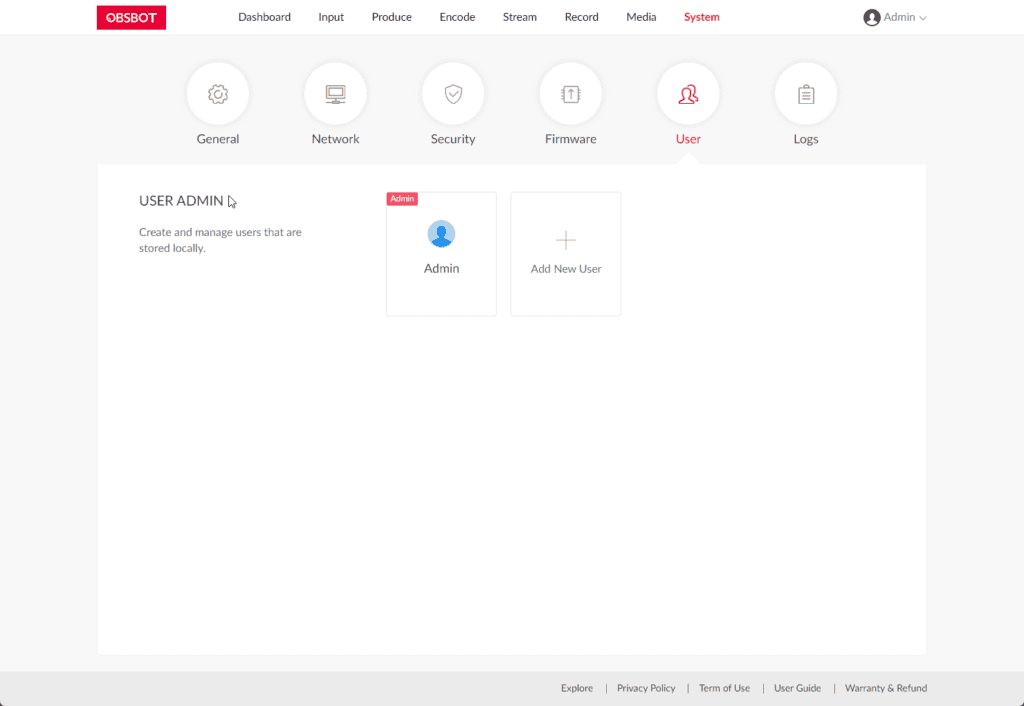Select the User section icon

(688, 94)
